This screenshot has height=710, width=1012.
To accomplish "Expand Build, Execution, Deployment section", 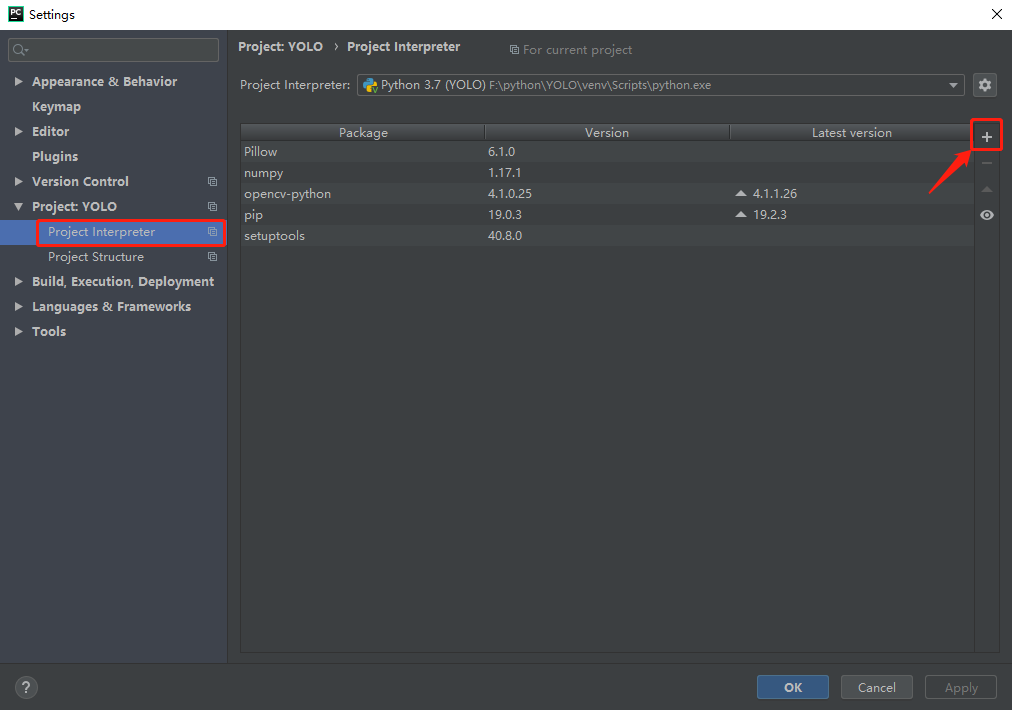I will click(x=18, y=281).
